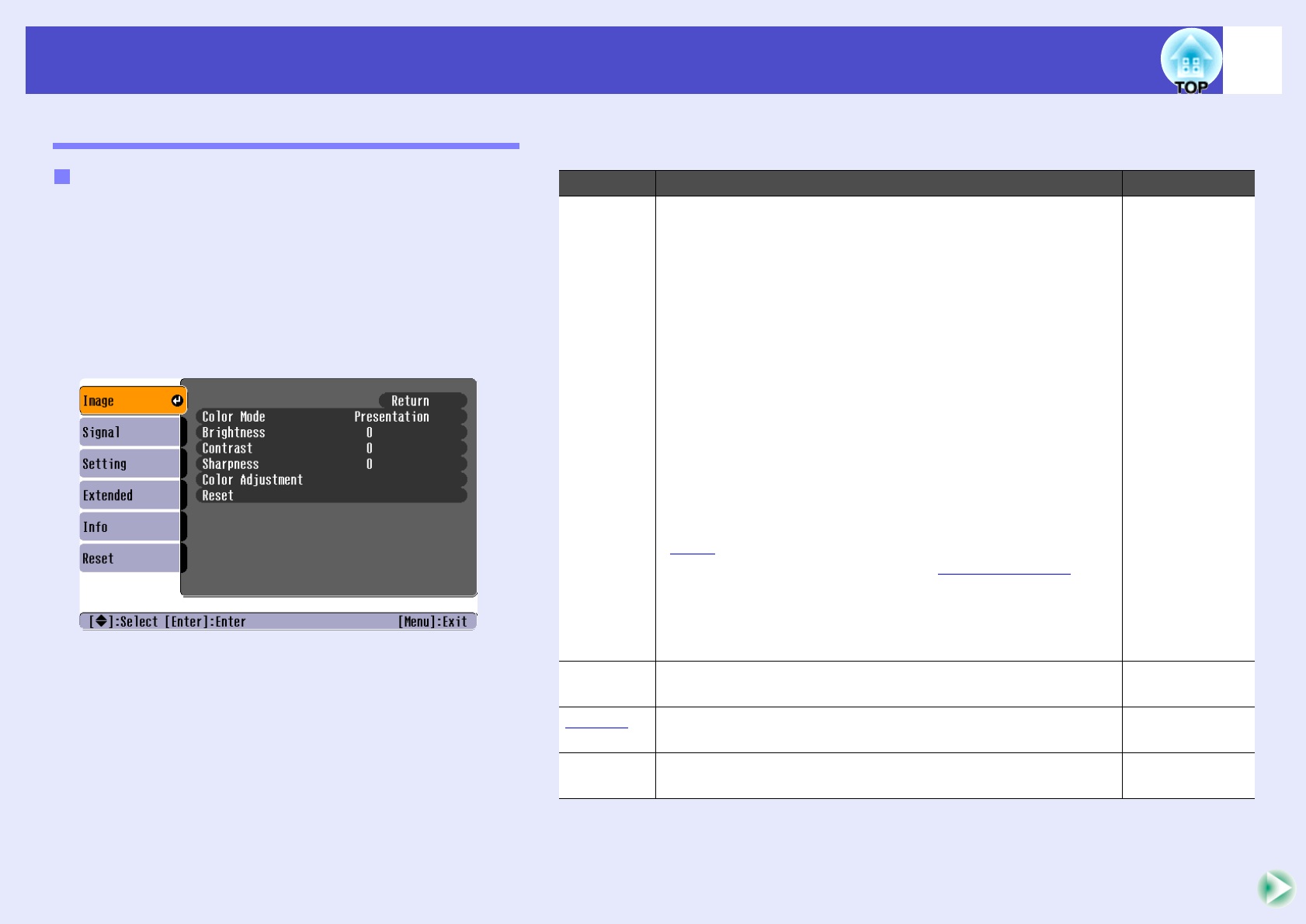Click the Return button
Viewport: 1306px width, 924px height.
422,401
